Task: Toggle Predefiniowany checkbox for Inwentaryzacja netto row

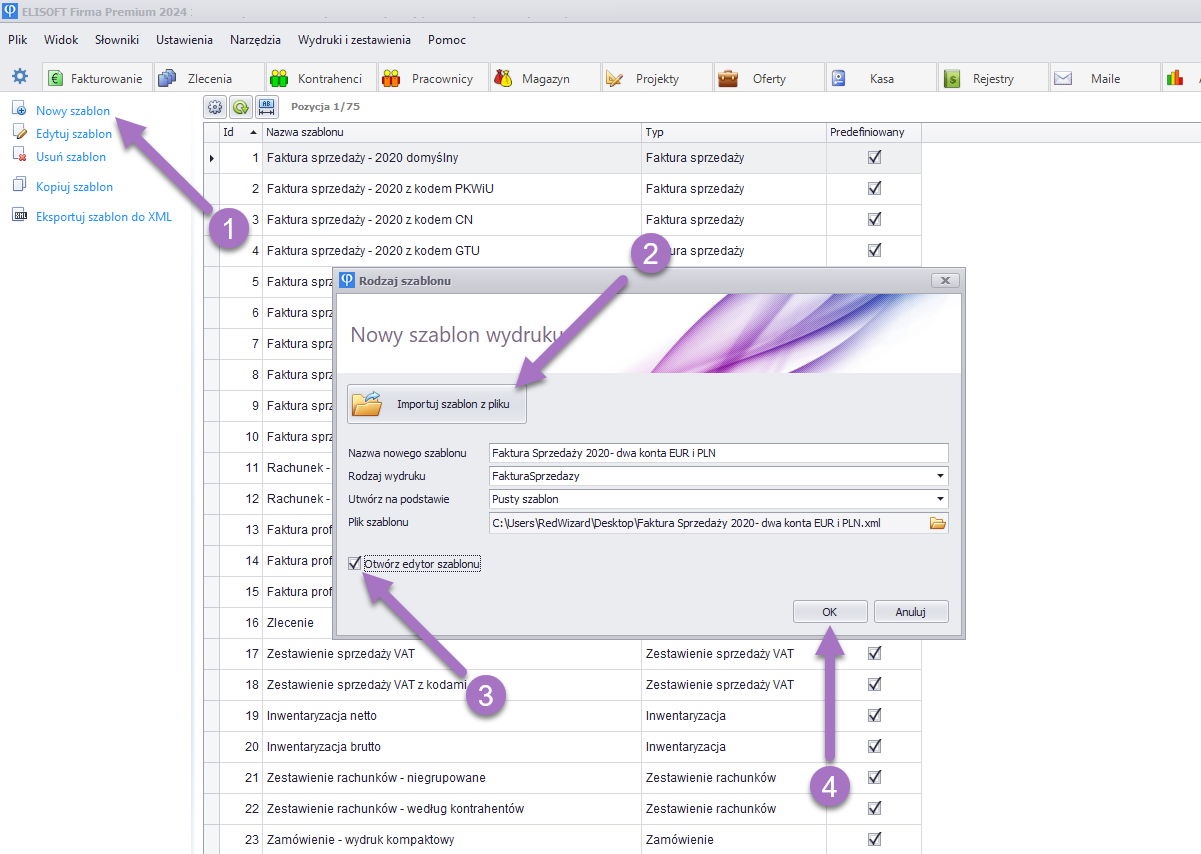Action: 874,715
